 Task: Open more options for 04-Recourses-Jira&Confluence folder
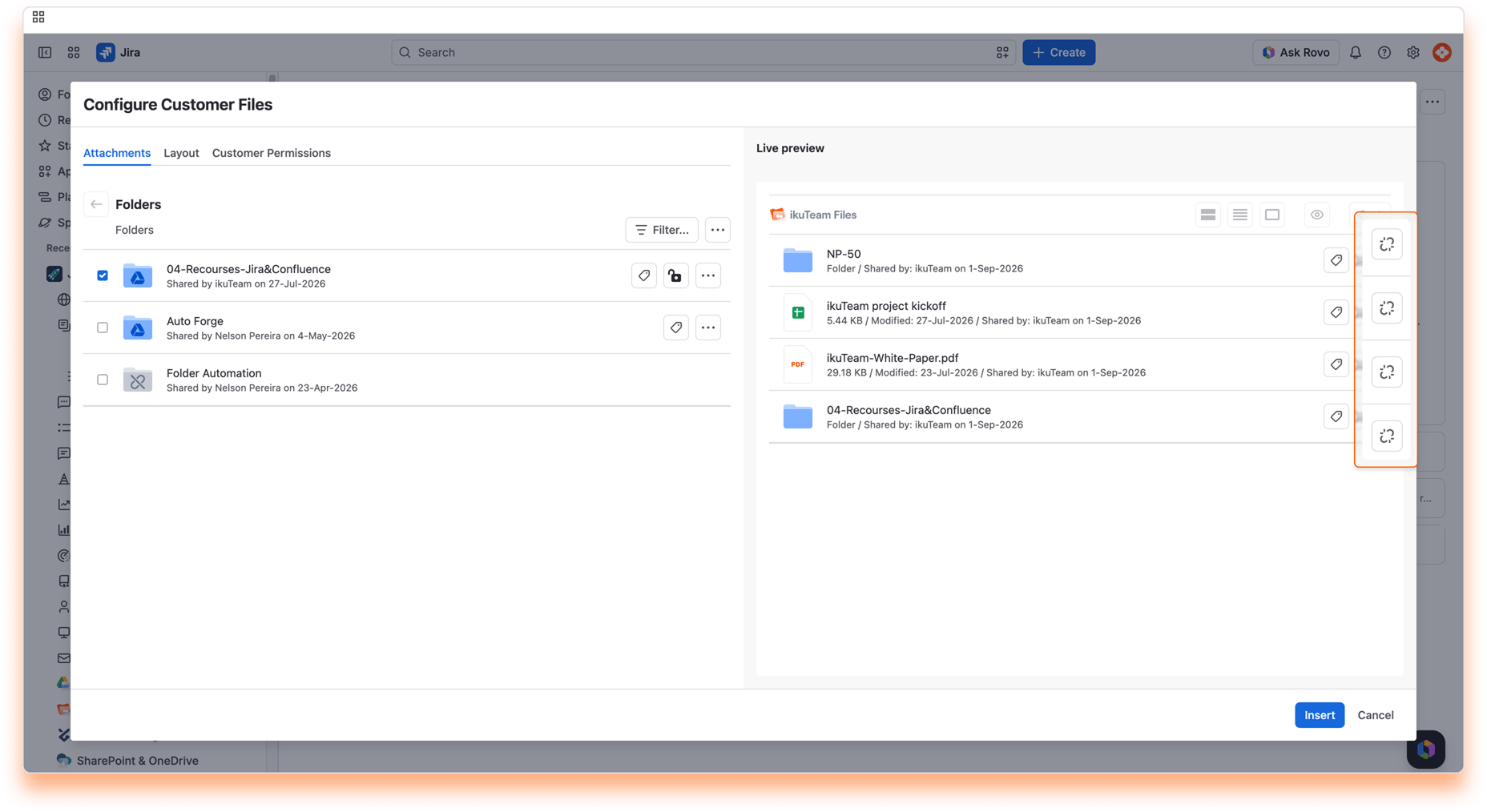tap(708, 275)
